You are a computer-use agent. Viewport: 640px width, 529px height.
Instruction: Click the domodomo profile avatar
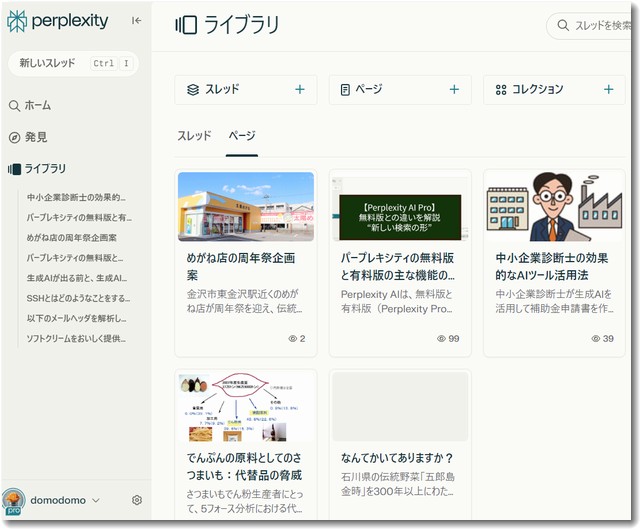(x=14, y=500)
